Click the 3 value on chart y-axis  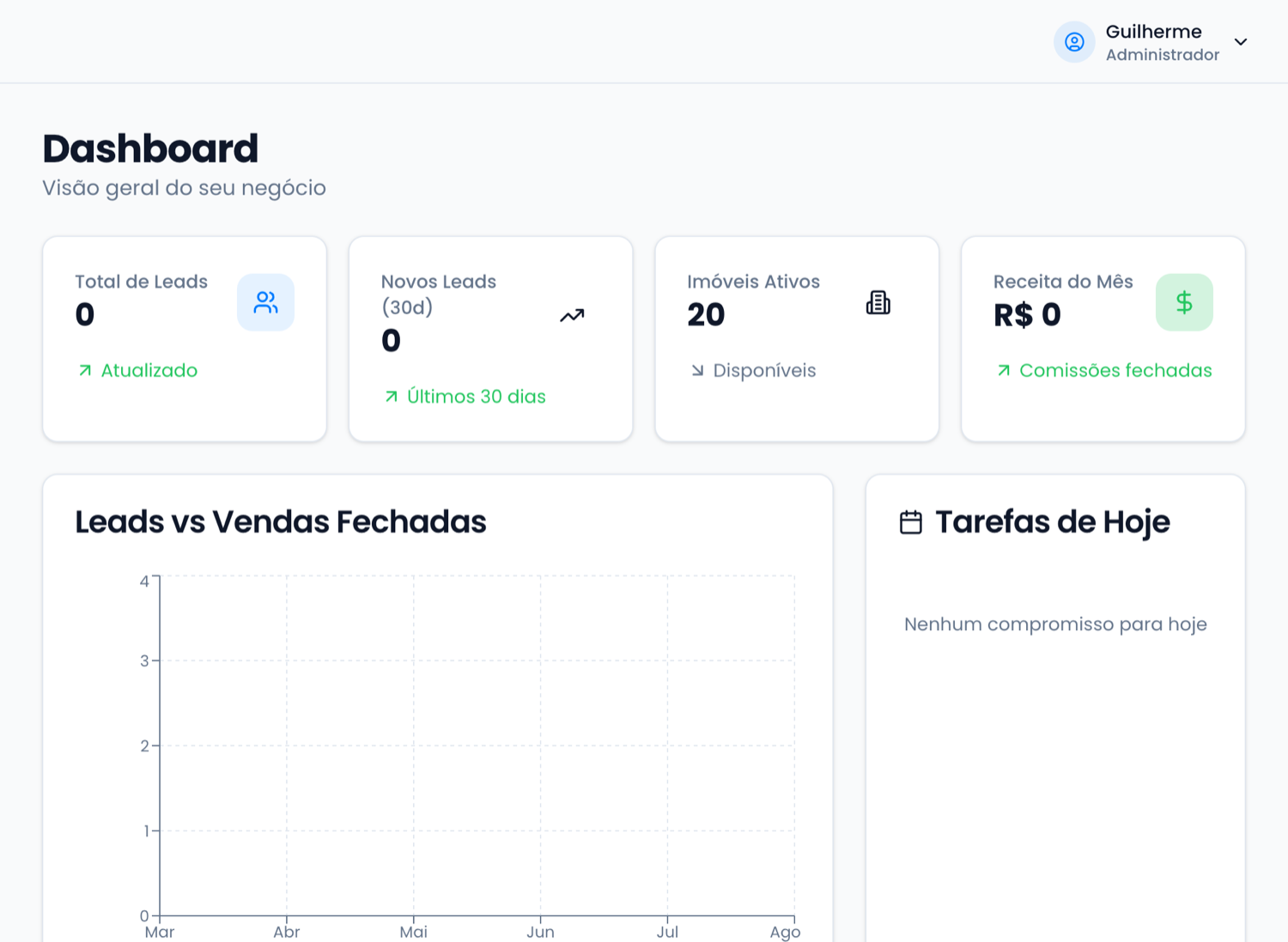(x=144, y=661)
